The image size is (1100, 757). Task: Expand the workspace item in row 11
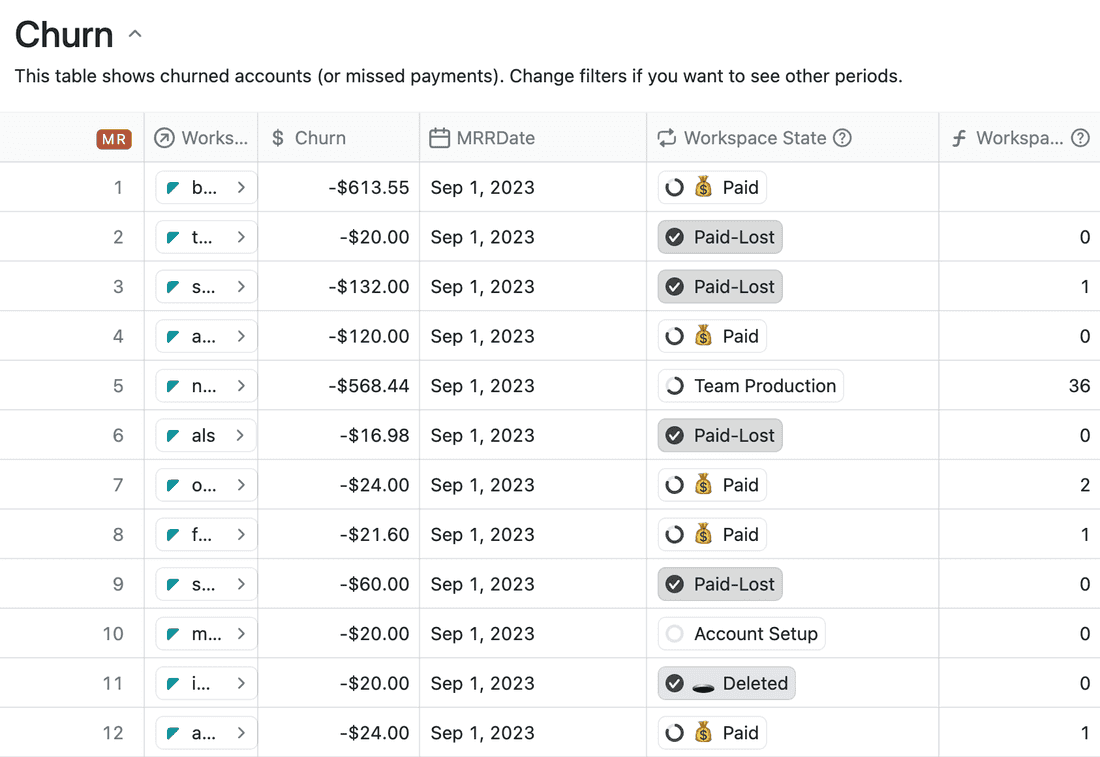click(x=240, y=683)
